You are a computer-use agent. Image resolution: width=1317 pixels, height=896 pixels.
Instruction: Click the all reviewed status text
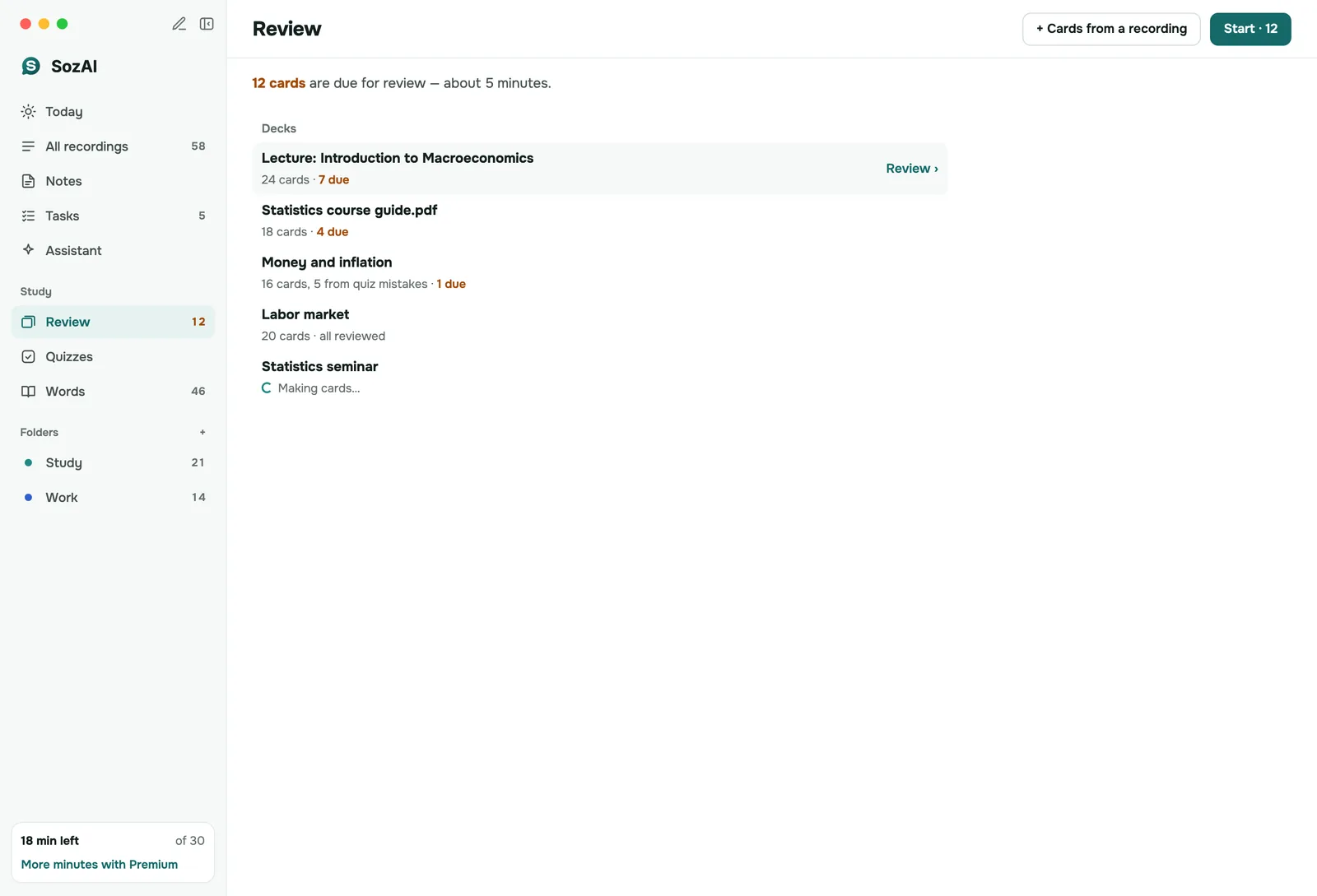tap(352, 336)
